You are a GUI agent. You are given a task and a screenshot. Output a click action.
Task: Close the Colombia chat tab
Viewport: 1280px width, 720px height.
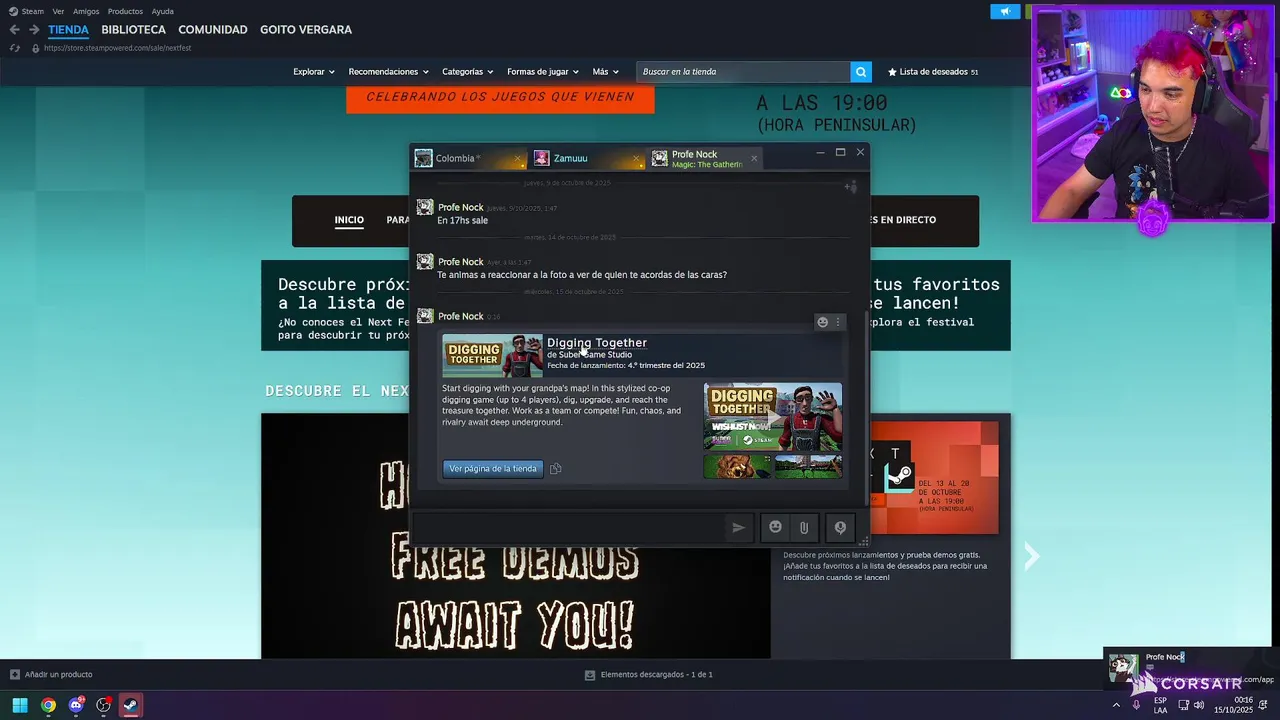click(x=517, y=158)
